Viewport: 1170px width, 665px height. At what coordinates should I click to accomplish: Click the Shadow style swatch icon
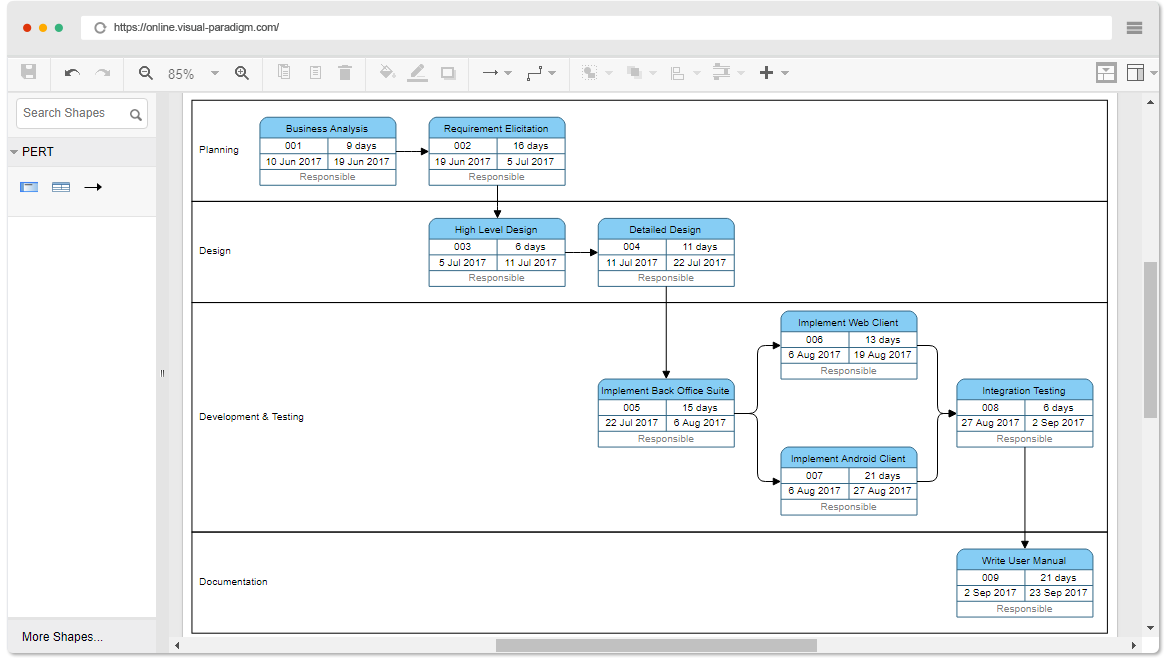[x=448, y=72]
